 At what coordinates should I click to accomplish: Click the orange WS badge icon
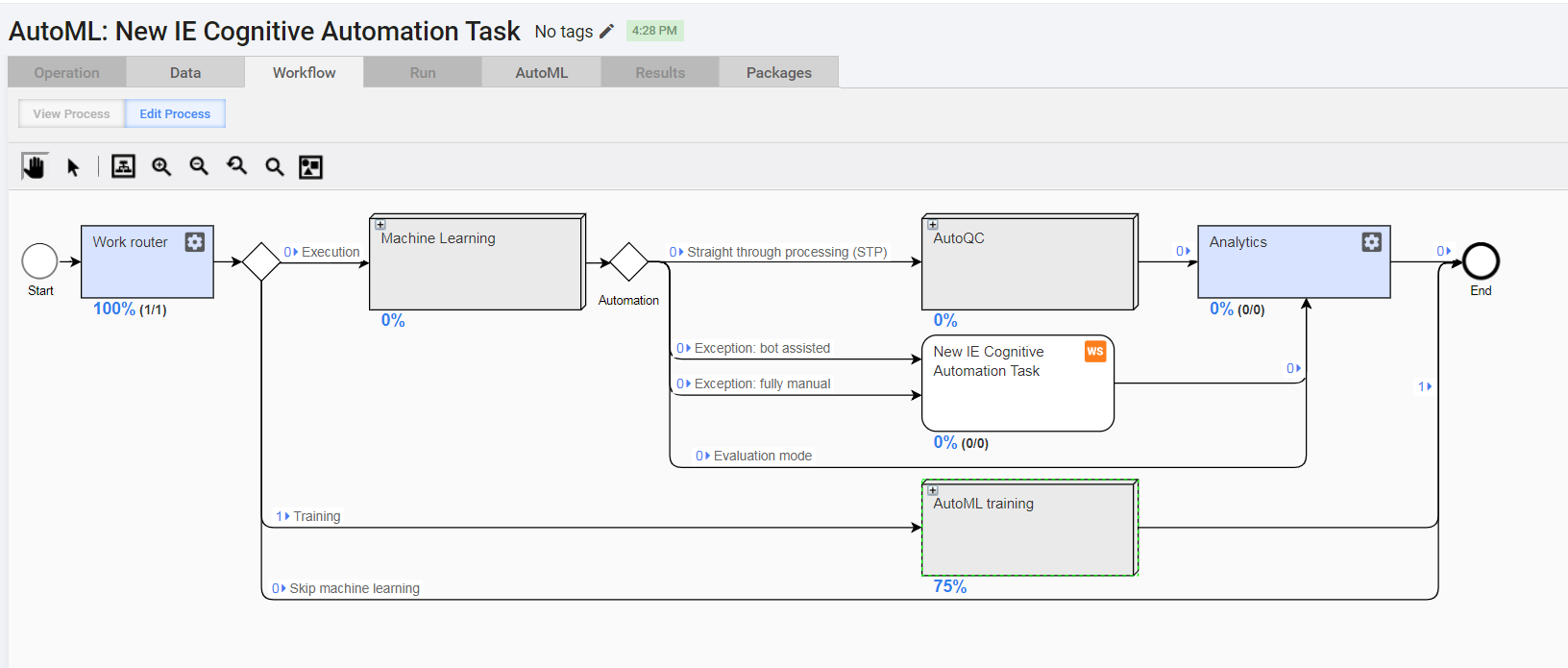(1095, 352)
